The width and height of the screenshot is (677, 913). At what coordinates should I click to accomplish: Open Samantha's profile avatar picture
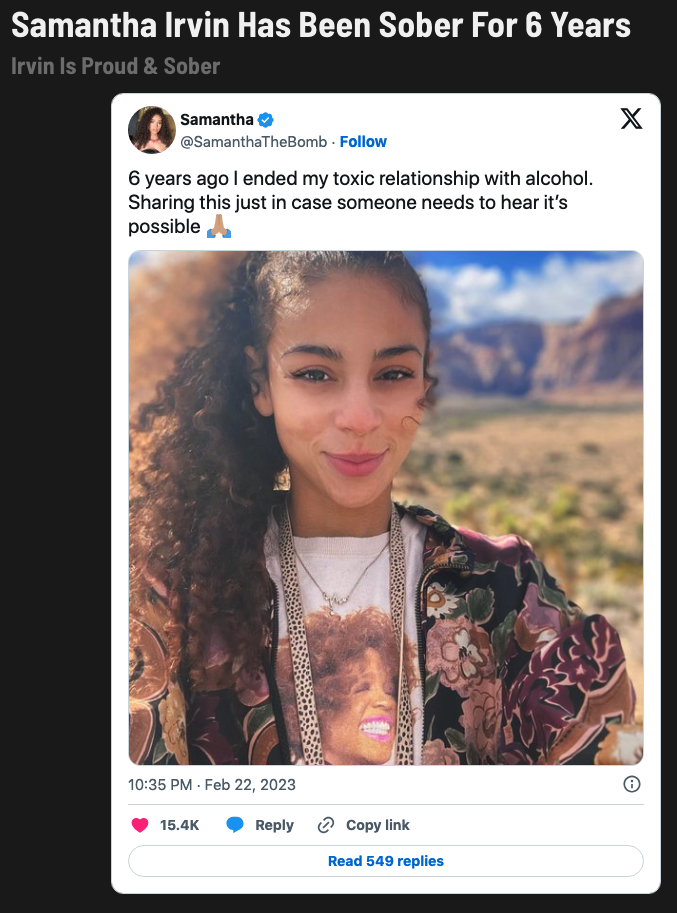point(152,130)
